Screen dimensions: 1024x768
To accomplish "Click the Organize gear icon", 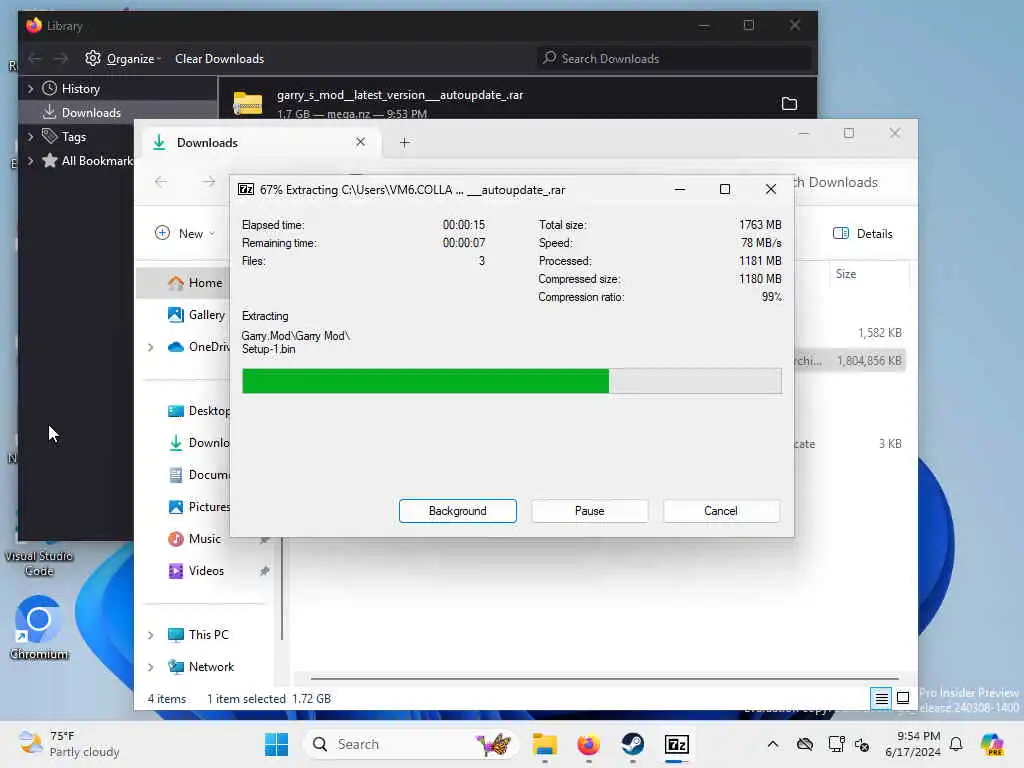I will click(93, 59).
